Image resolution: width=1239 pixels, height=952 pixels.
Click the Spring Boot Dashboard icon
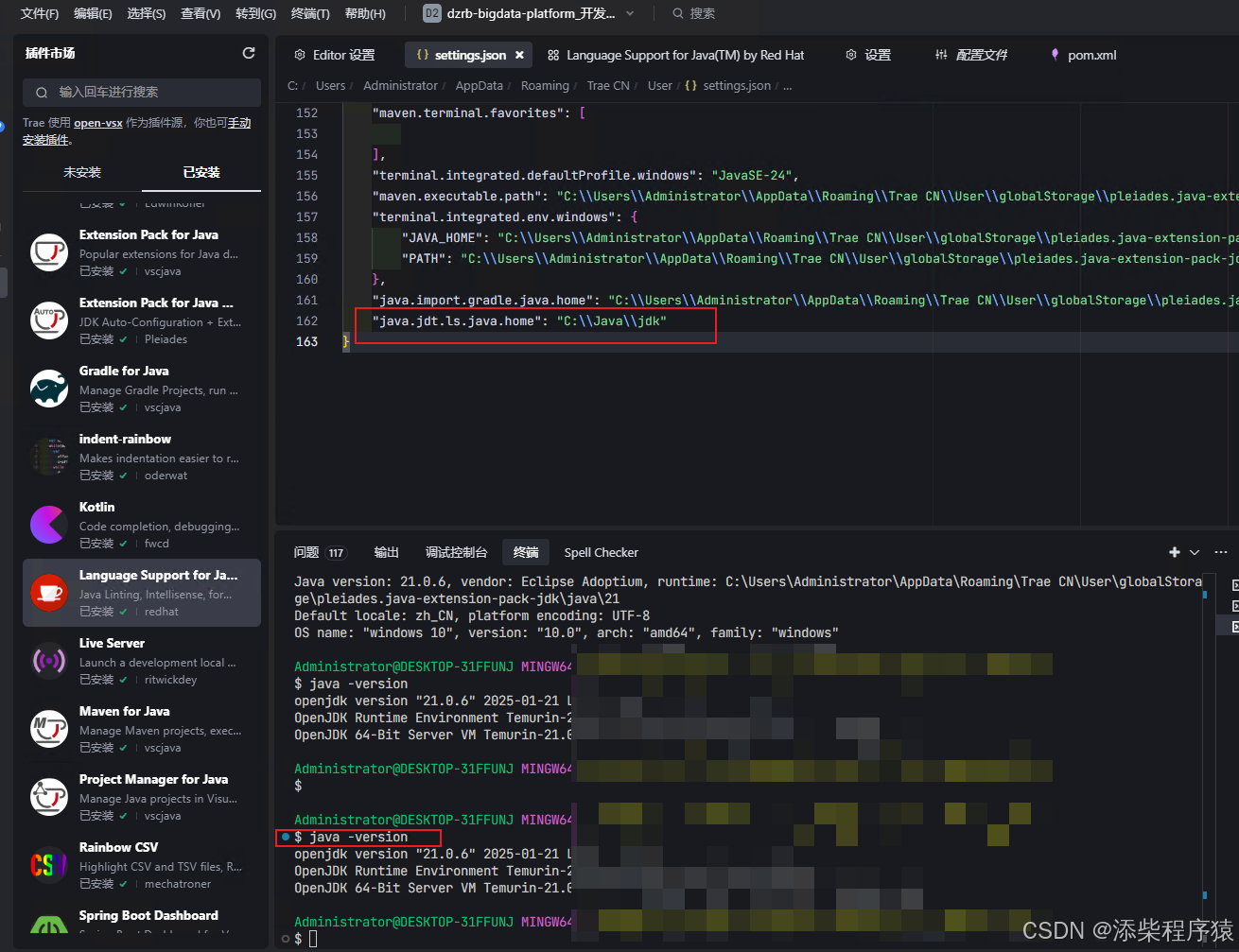point(48,926)
